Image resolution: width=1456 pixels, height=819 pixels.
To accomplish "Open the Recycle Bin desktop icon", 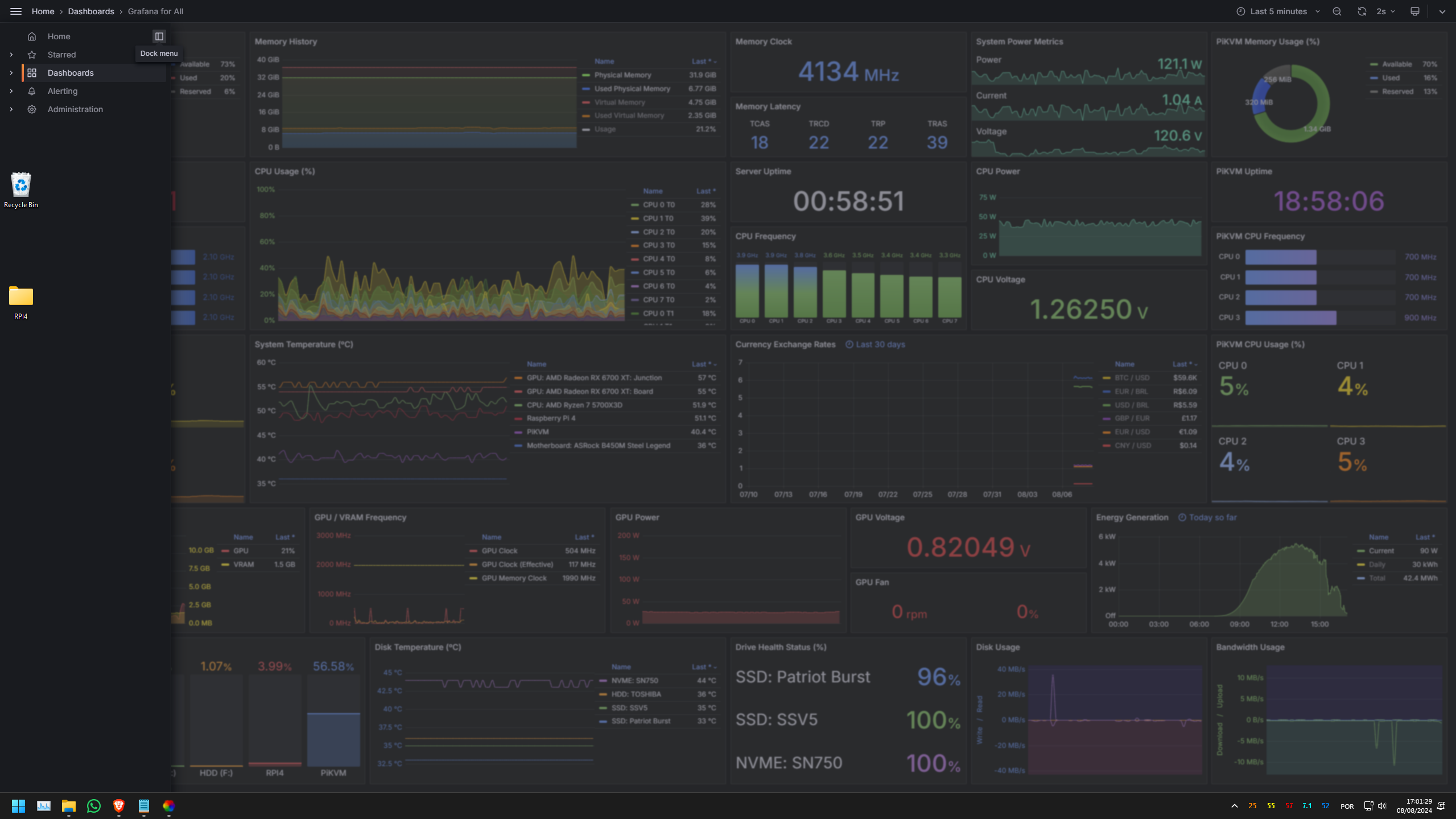I will tap(21, 190).
